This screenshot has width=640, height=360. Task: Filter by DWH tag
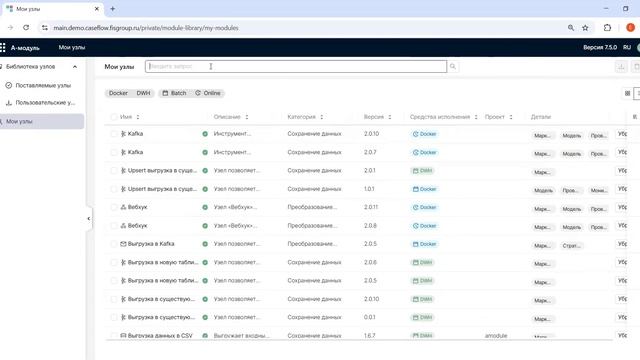143,93
